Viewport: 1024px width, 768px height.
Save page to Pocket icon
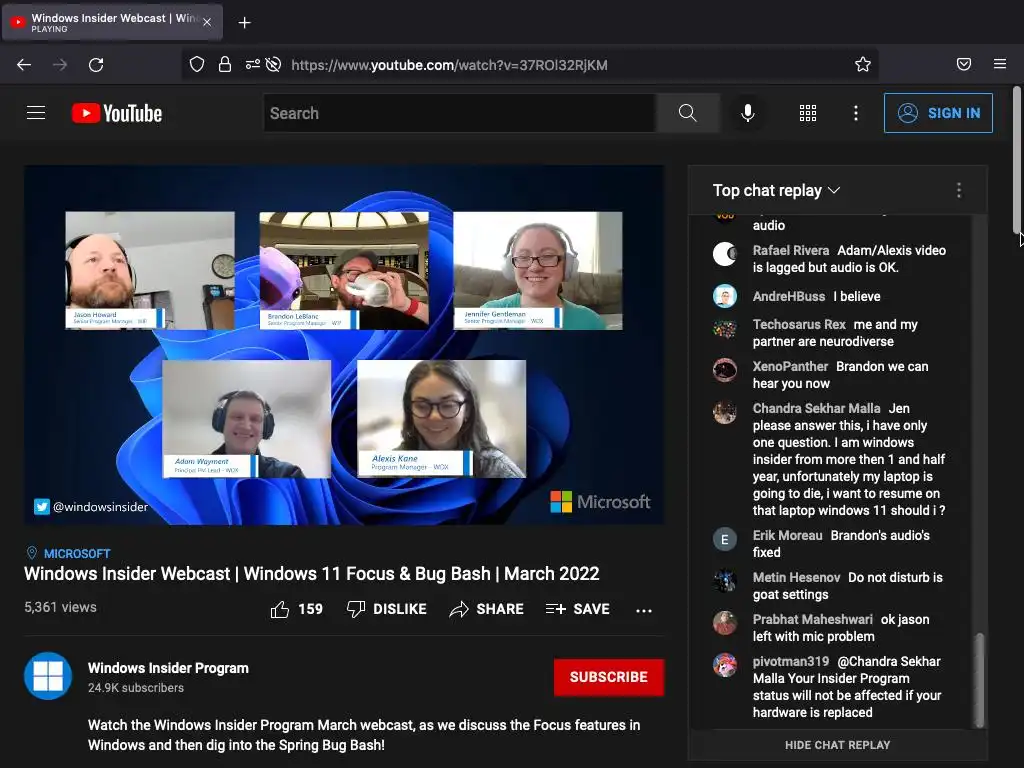point(963,64)
